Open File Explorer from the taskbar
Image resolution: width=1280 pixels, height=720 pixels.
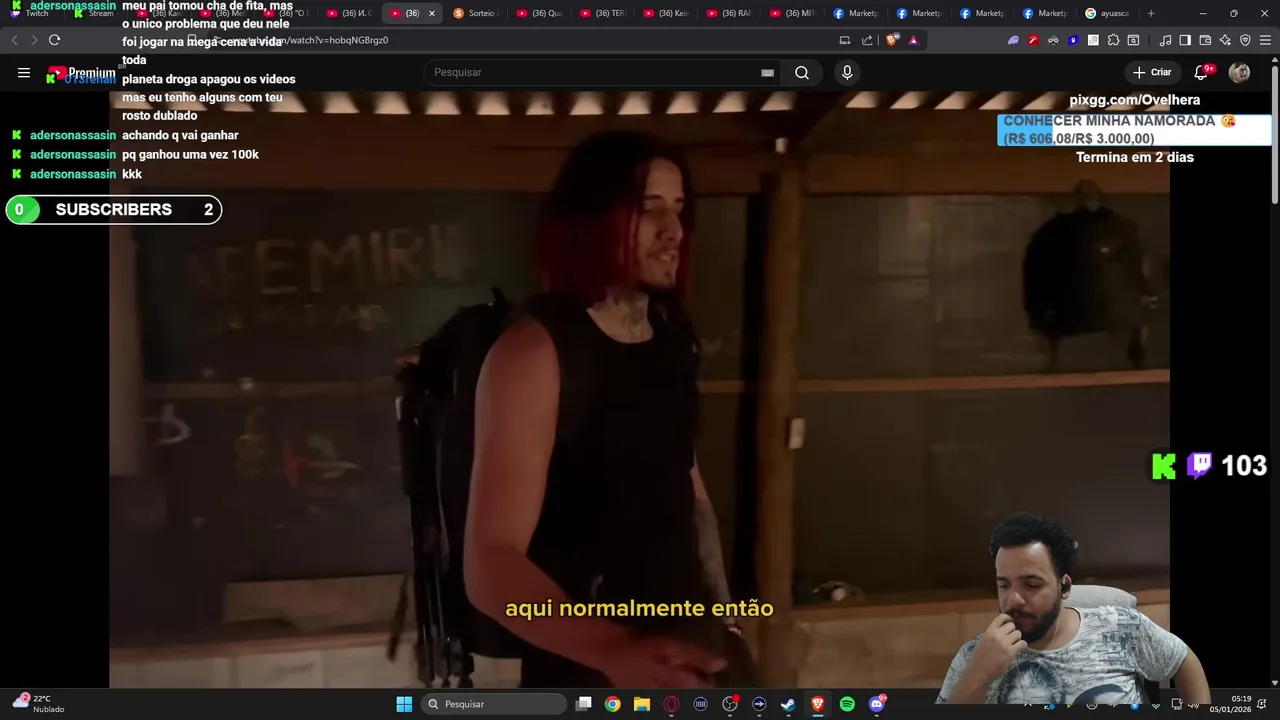pyautogui.click(x=642, y=704)
